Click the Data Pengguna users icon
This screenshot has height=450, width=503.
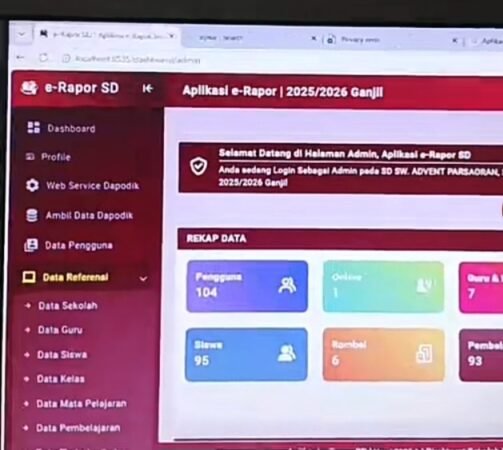(x=31, y=245)
